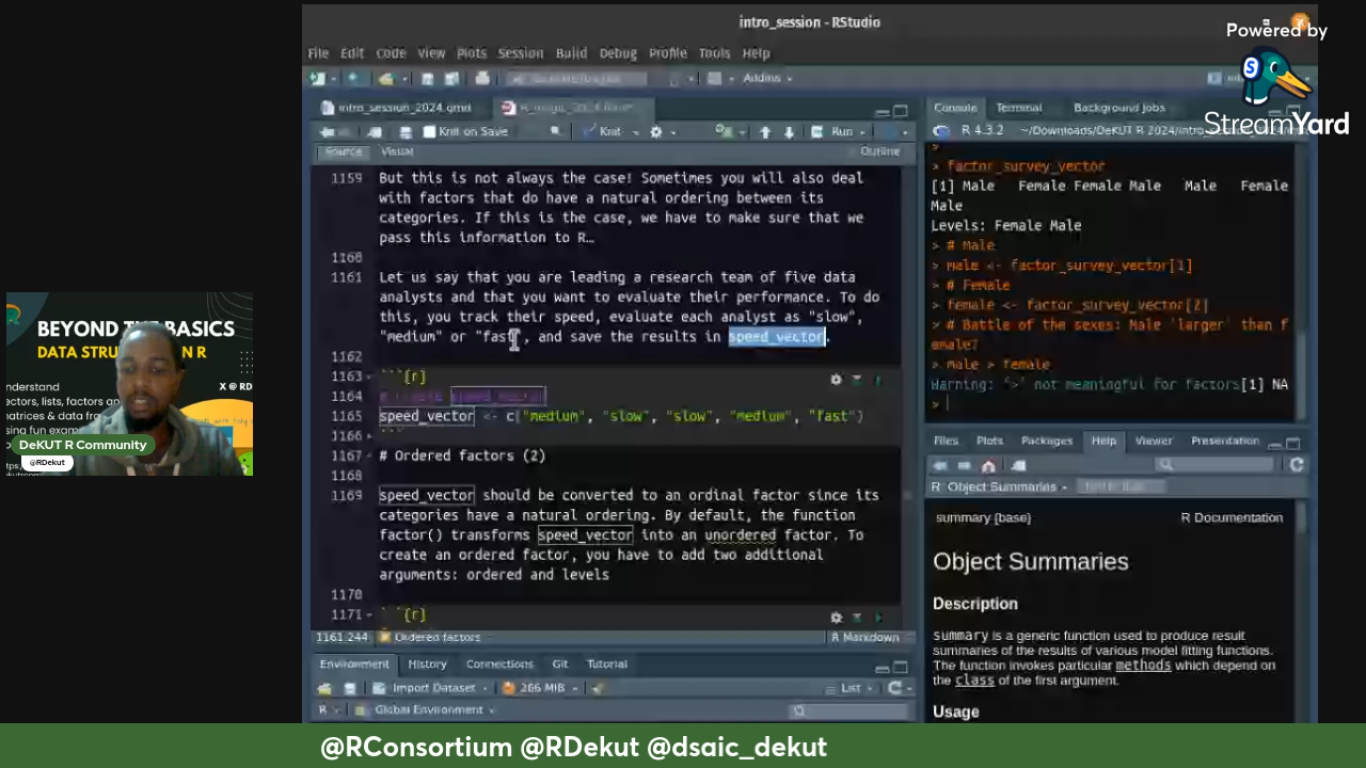The width and height of the screenshot is (1366, 768).
Task: Click the chunk 1163 options gear icon
Action: coord(836,380)
